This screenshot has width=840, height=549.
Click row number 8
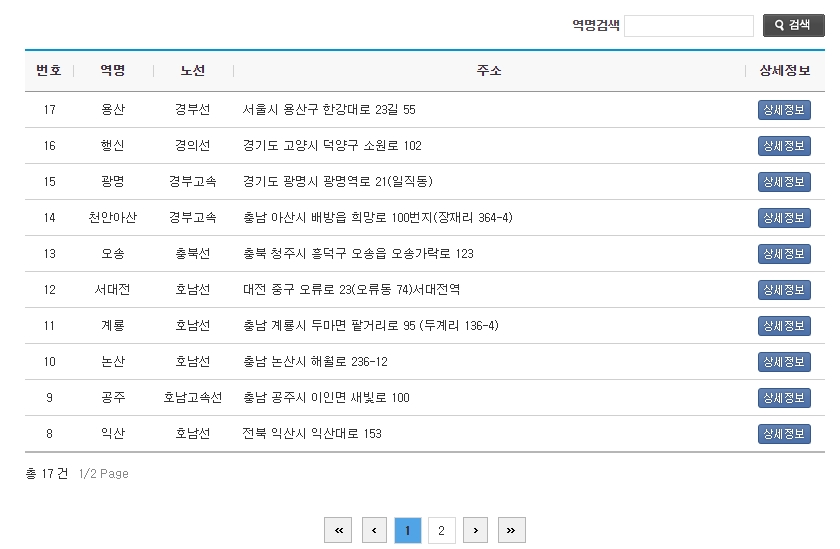pyautogui.click(x=49, y=433)
